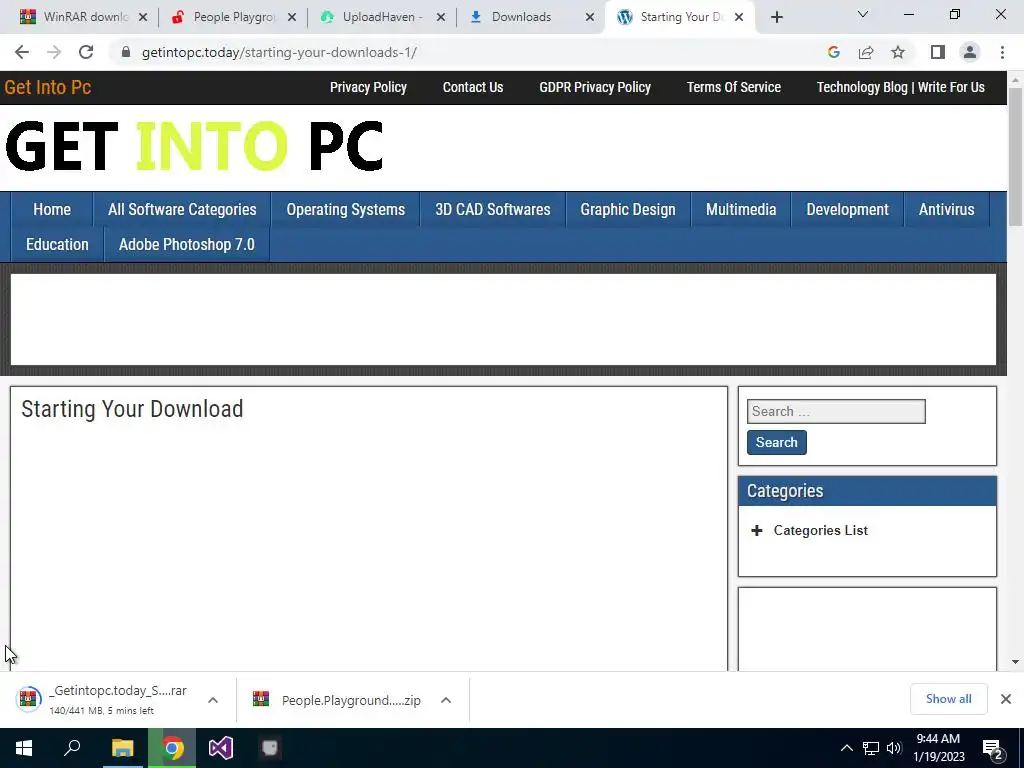Screen dimensions: 1024x768
Task: Open Graphic Design menu item
Action: (x=628, y=210)
